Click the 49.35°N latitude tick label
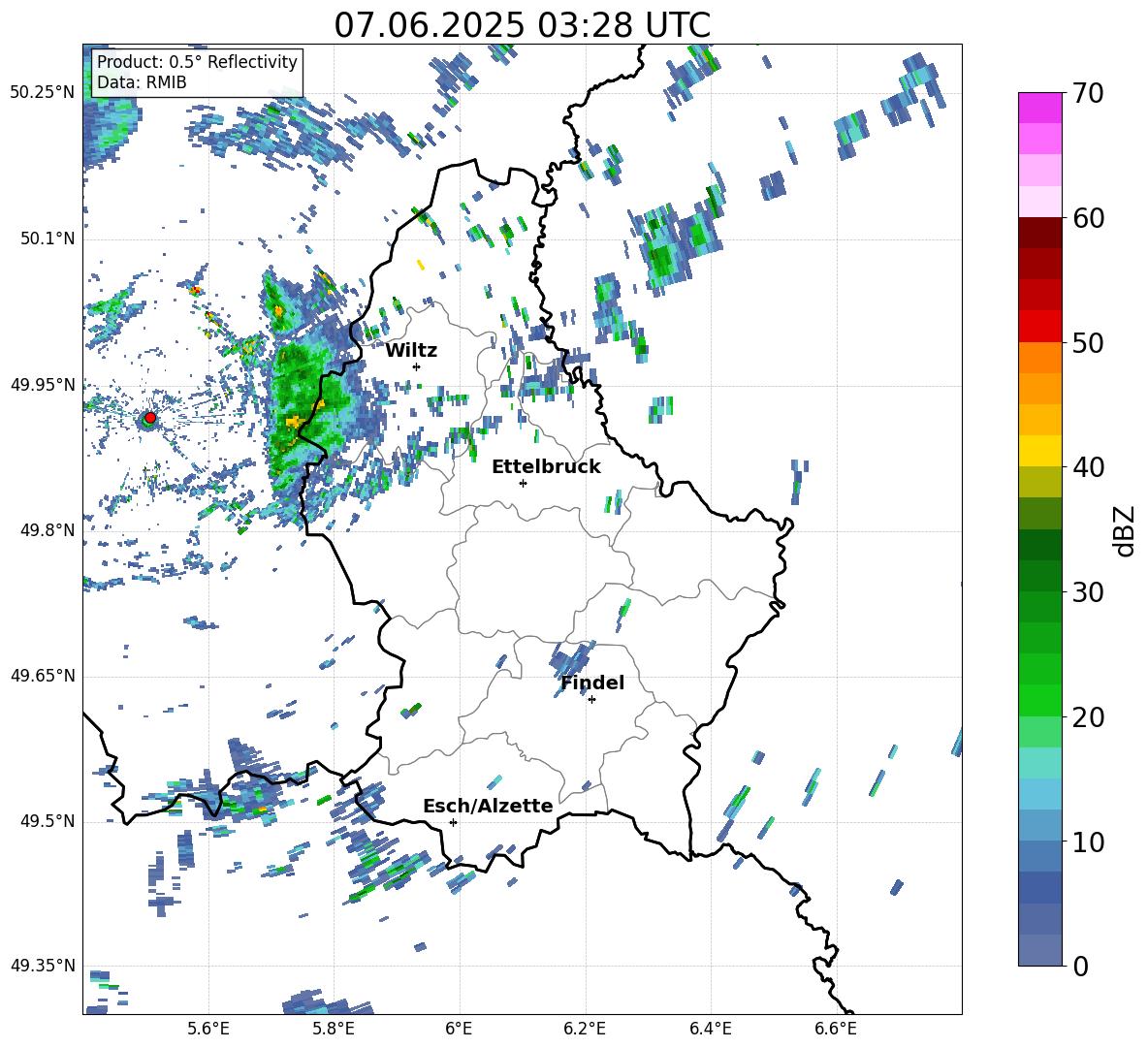1148x1048 pixels. (43, 966)
